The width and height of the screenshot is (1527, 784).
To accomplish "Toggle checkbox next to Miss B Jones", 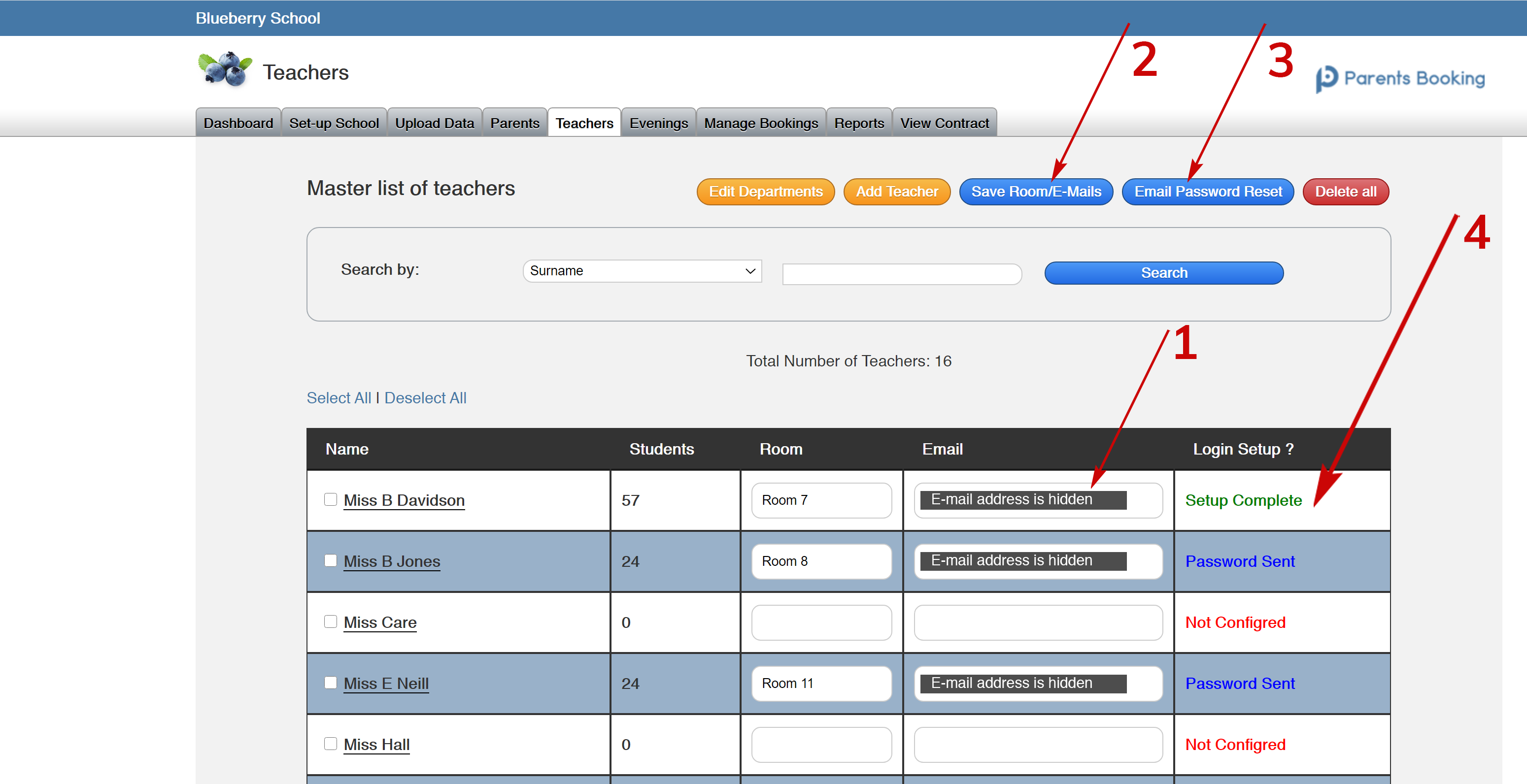I will pos(330,560).
